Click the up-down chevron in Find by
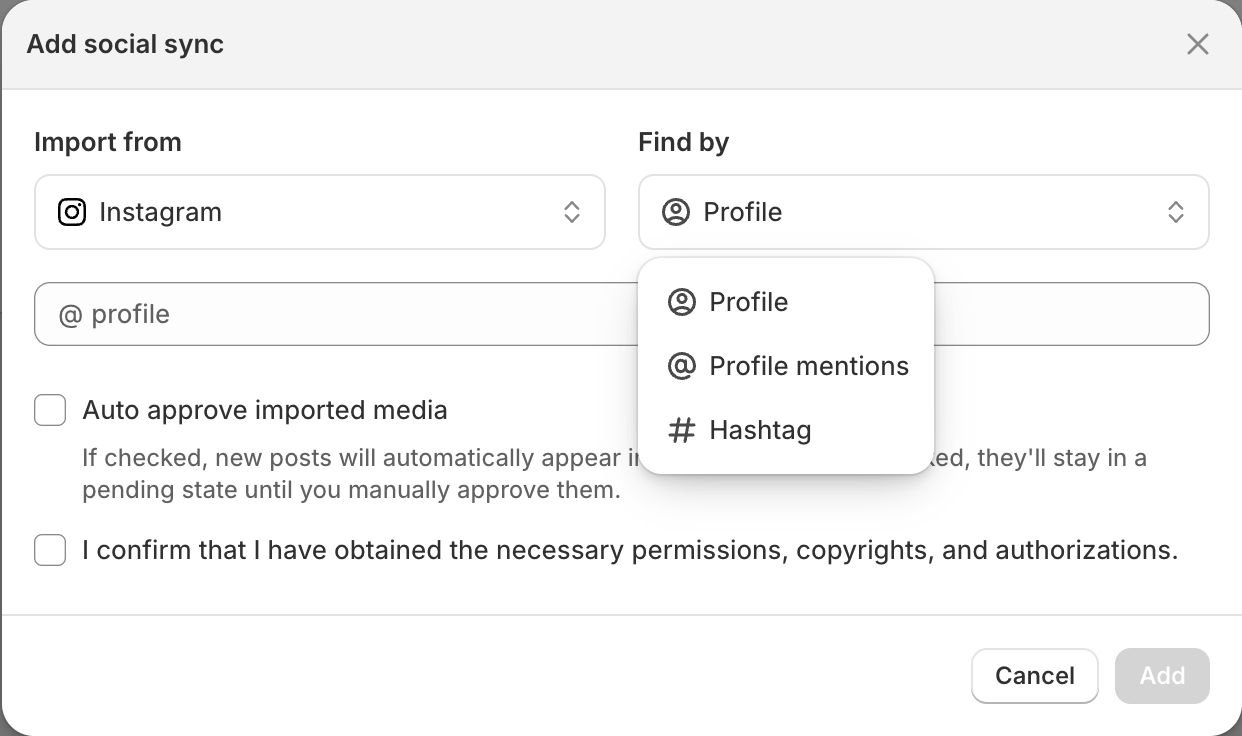Viewport: 1242px width, 736px height. (1176, 212)
